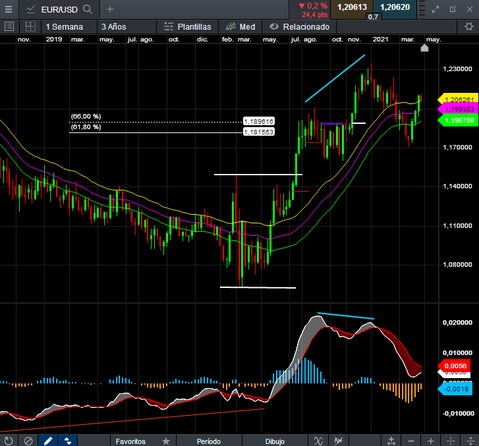Open the Med chart type menu
This screenshot has width=479, height=446.
tap(240, 27)
